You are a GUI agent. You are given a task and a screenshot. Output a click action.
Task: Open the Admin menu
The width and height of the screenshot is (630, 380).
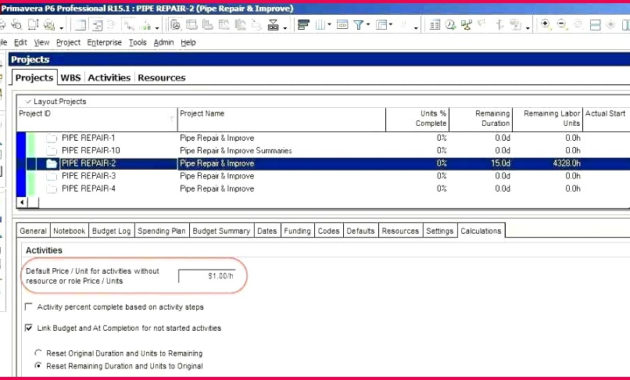click(164, 43)
